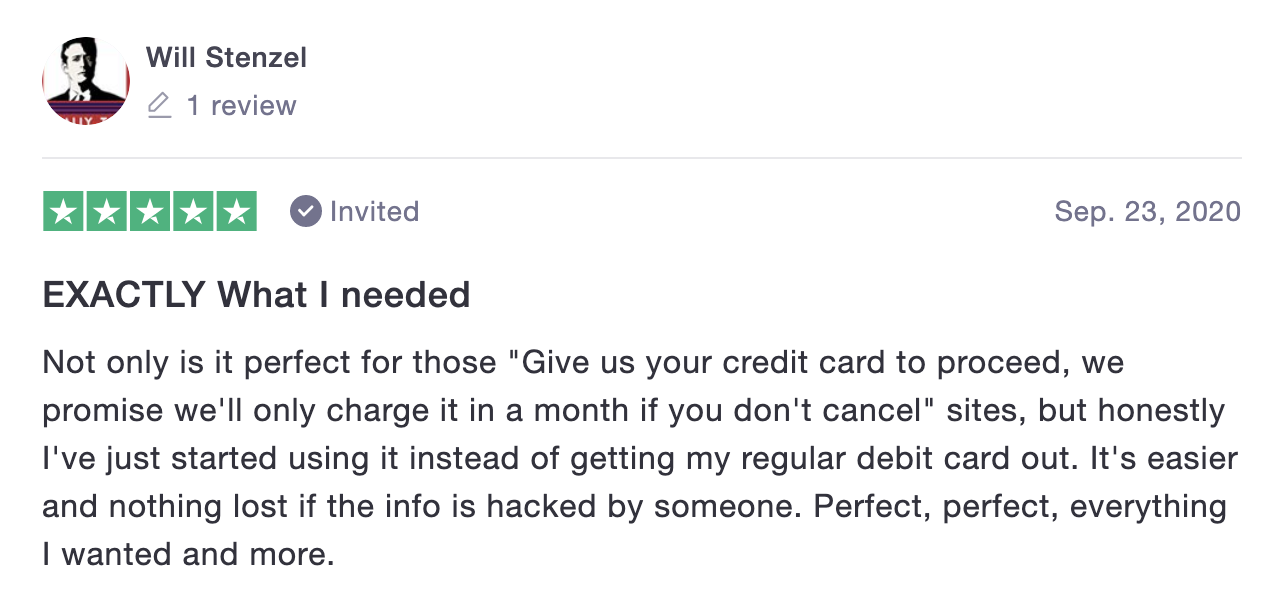The width and height of the screenshot is (1279, 603).
Task: Click the first green rating star
Action: coord(64,211)
